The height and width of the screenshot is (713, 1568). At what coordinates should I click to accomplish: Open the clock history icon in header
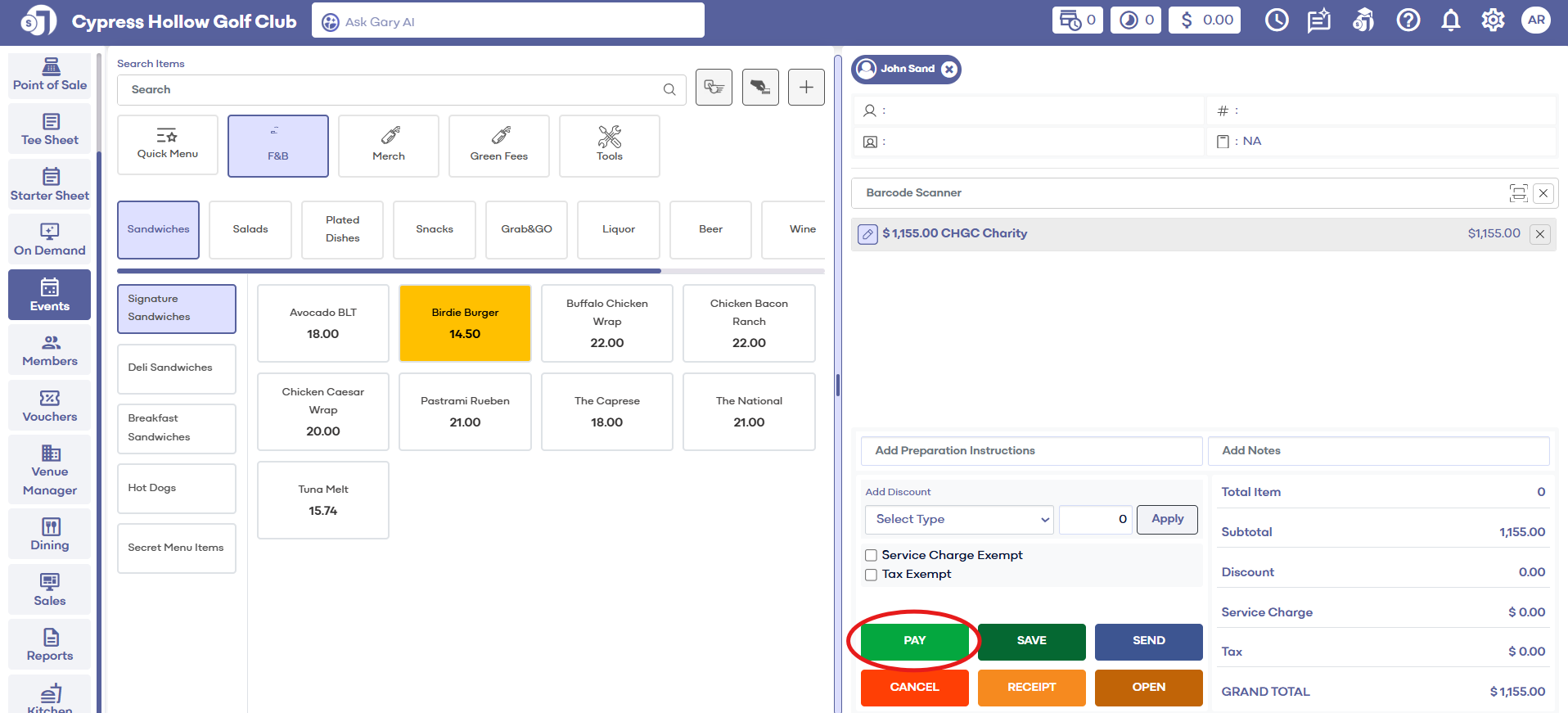tap(1276, 20)
